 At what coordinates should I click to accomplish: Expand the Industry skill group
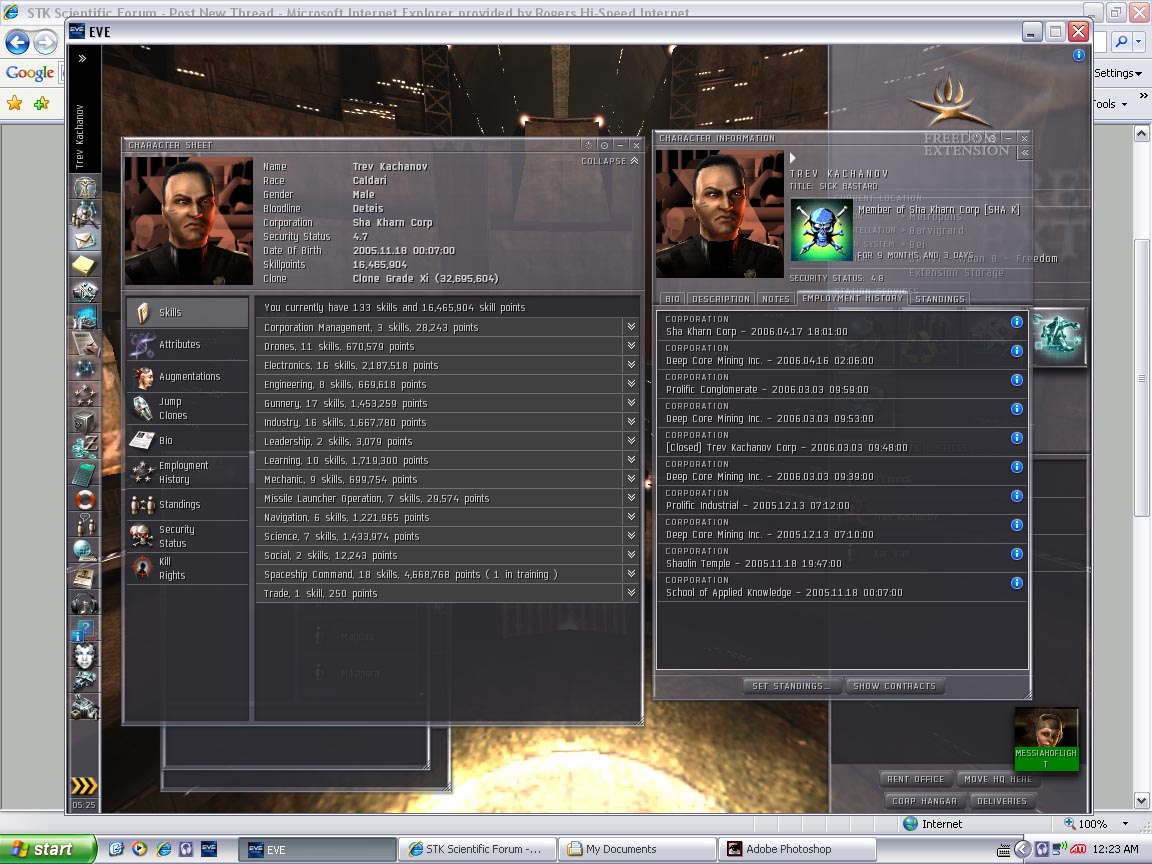pos(631,422)
